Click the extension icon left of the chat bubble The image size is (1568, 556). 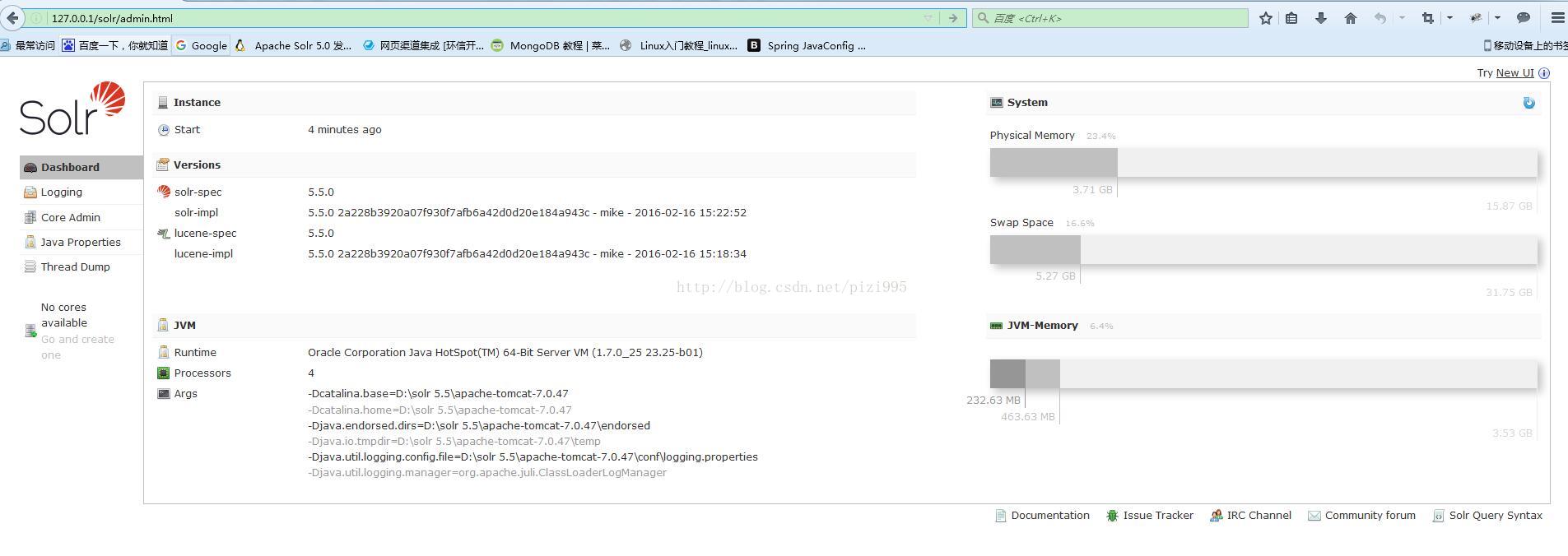tap(1476, 18)
